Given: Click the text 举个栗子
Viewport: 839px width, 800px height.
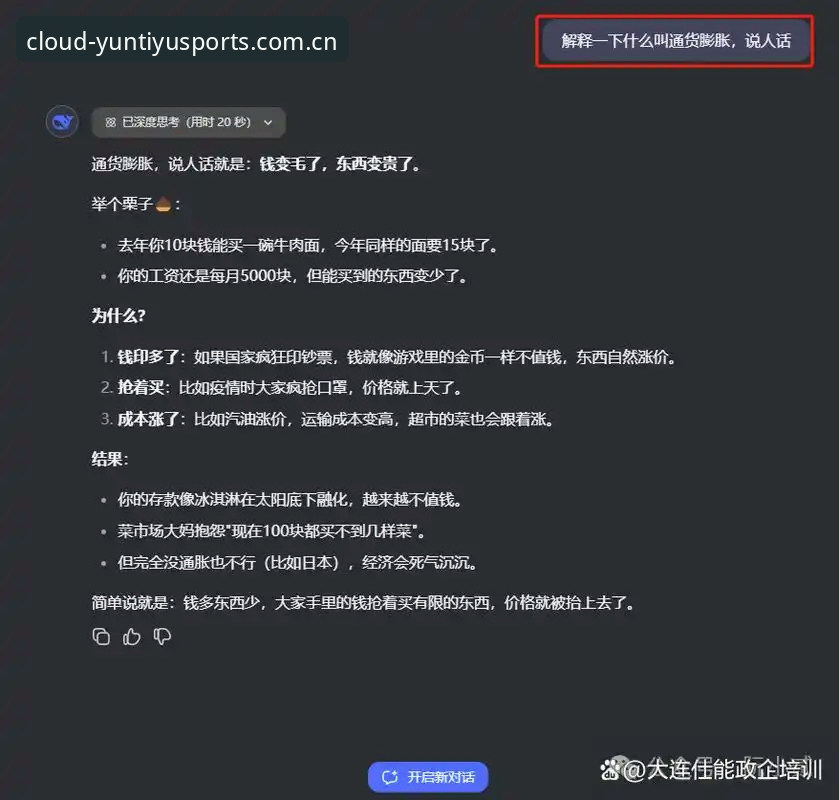Looking at the screenshot, I should click(122, 204).
